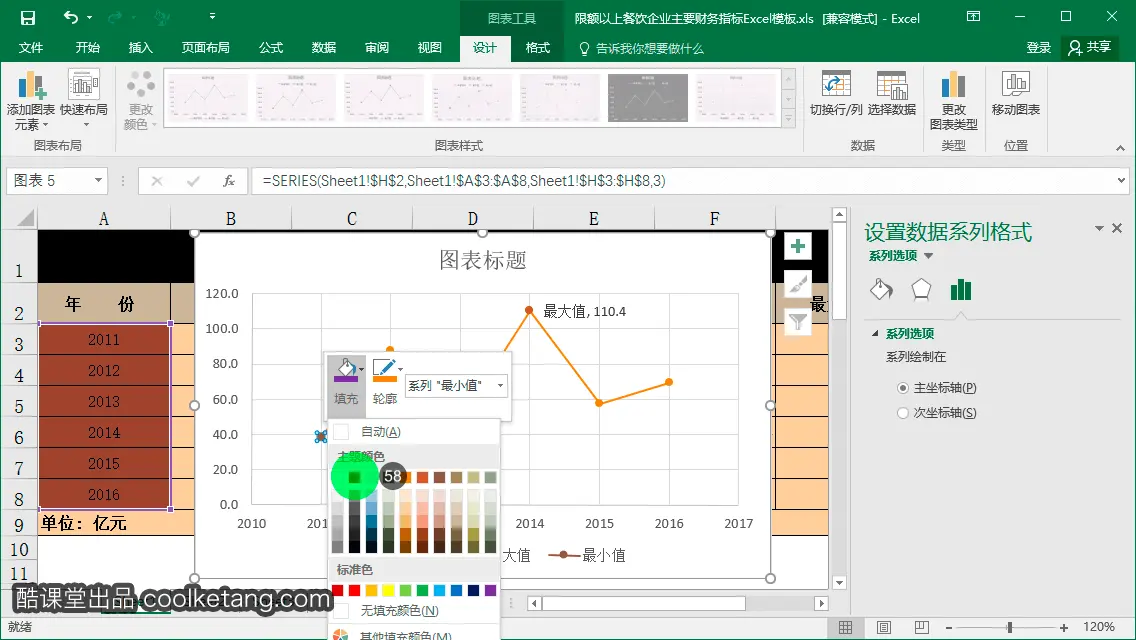This screenshot has width=1136, height=640.
Task: Switch to Page Layout view icon
Action: pyautogui.click(x=884, y=628)
